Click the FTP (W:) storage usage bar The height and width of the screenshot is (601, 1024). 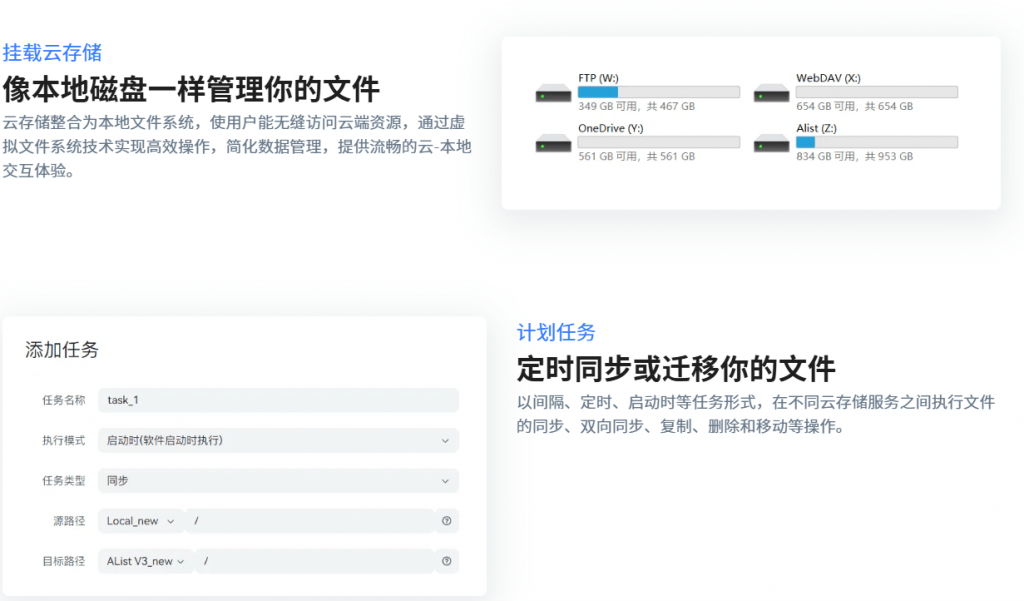(658, 92)
